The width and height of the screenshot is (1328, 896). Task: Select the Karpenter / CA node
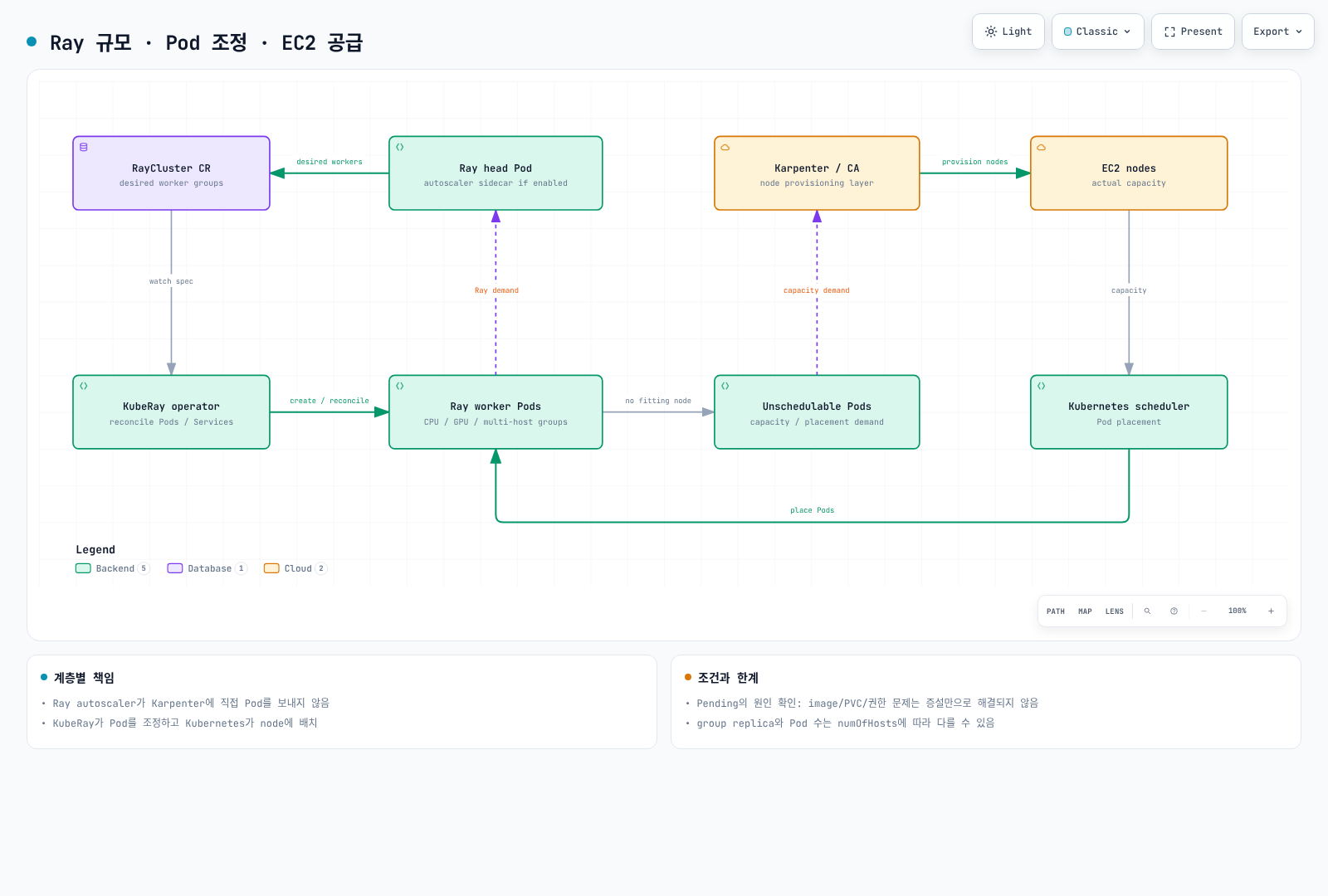point(817,173)
